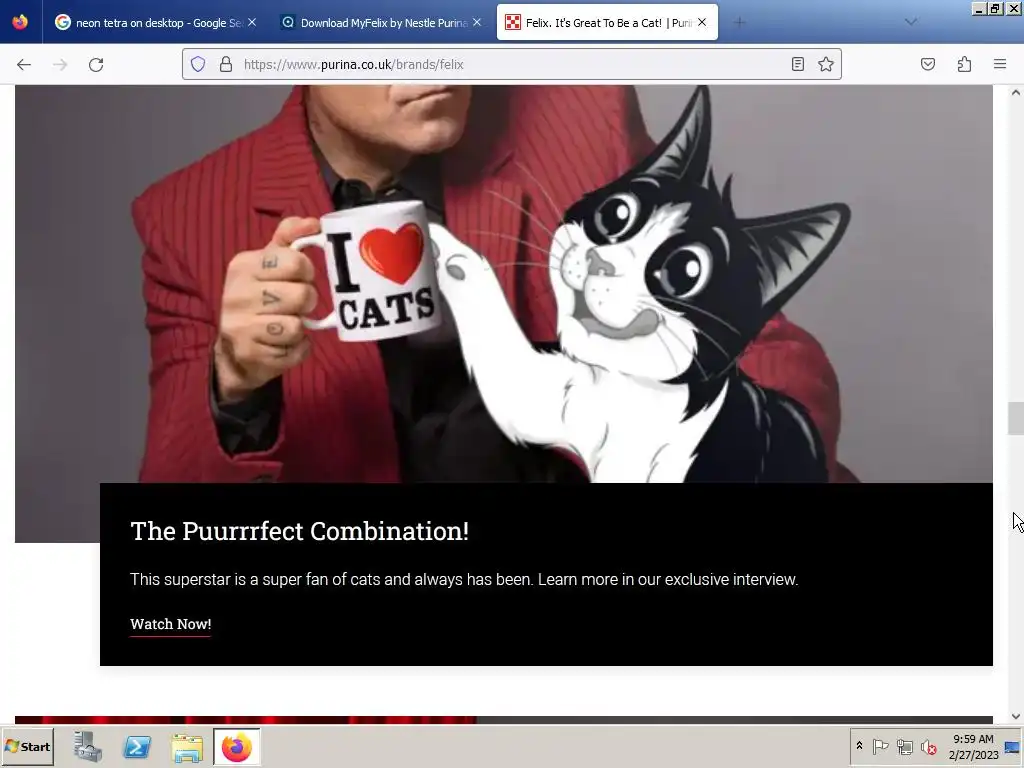The width and height of the screenshot is (1024, 768).
Task: Click the superstar cat fan description text
Action: tap(464, 579)
